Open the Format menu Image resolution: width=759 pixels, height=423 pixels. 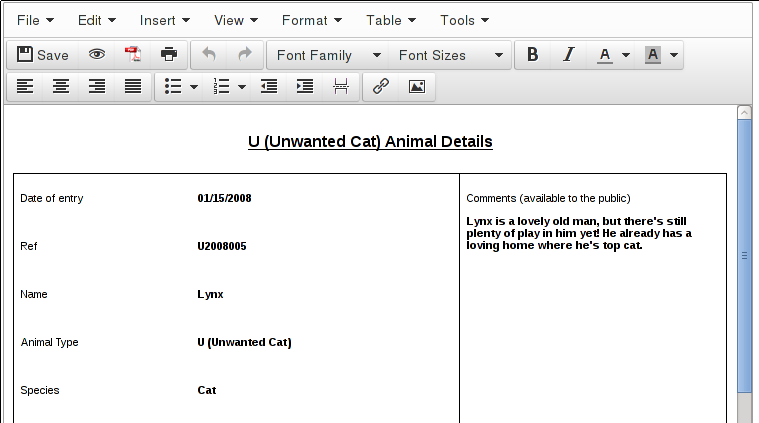click(312, 20)
